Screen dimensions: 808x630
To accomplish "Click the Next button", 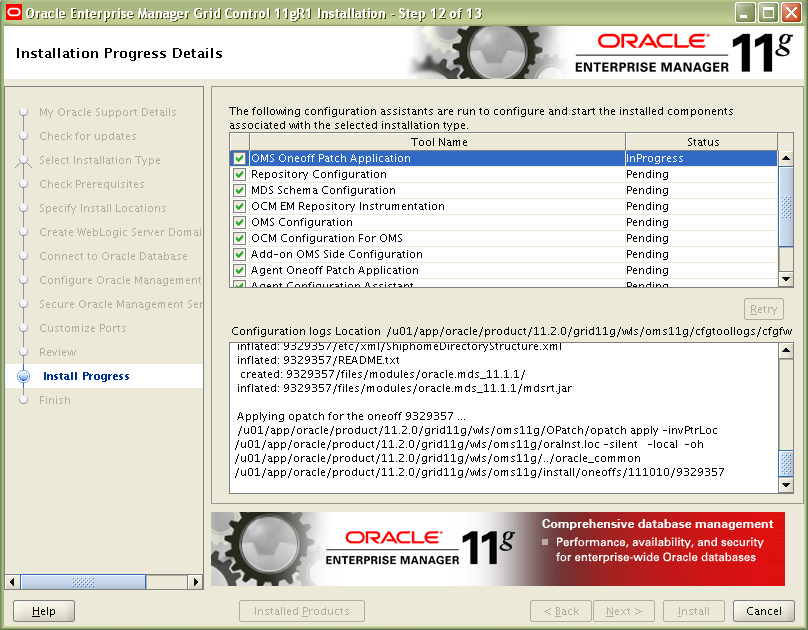I will pos(624,611).
